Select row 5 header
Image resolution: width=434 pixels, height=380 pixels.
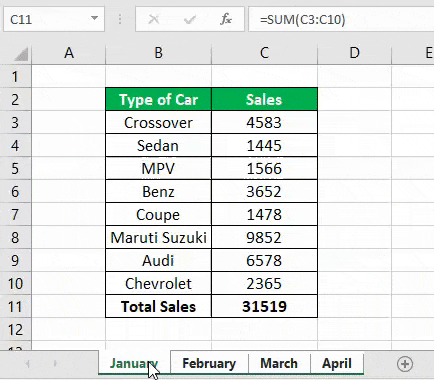click(x=15, y=168)
